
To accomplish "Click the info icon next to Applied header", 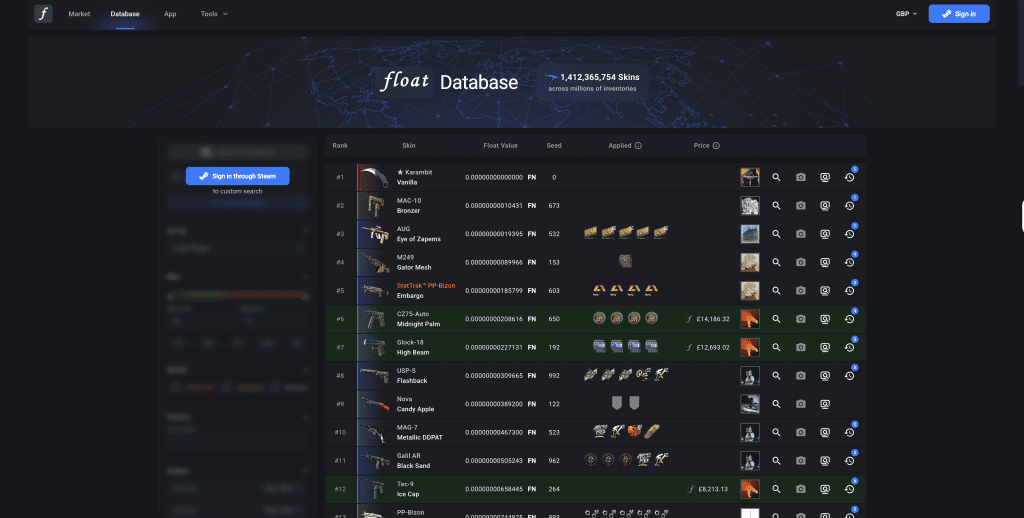I will [x=638, y=146].
